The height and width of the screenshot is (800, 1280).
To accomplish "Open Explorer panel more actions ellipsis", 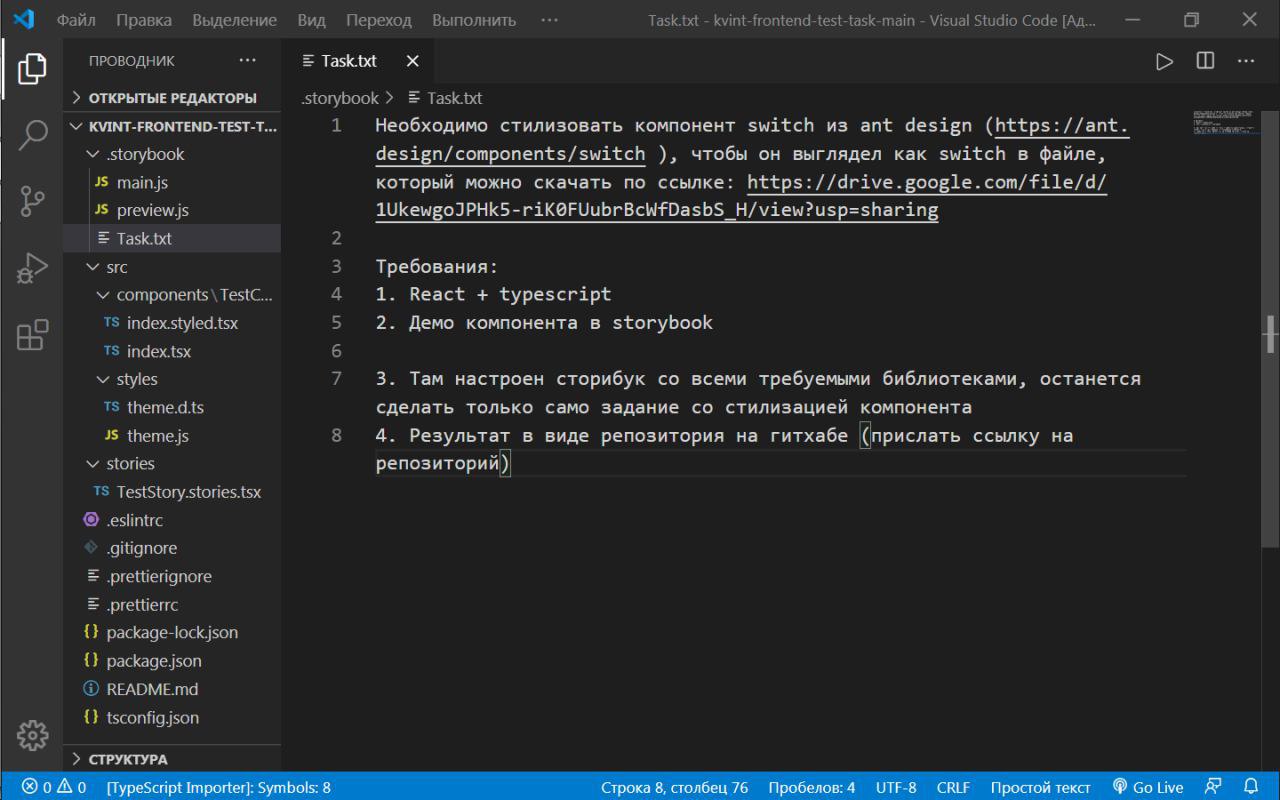I will pyautogui.click(x=247, y=61).
